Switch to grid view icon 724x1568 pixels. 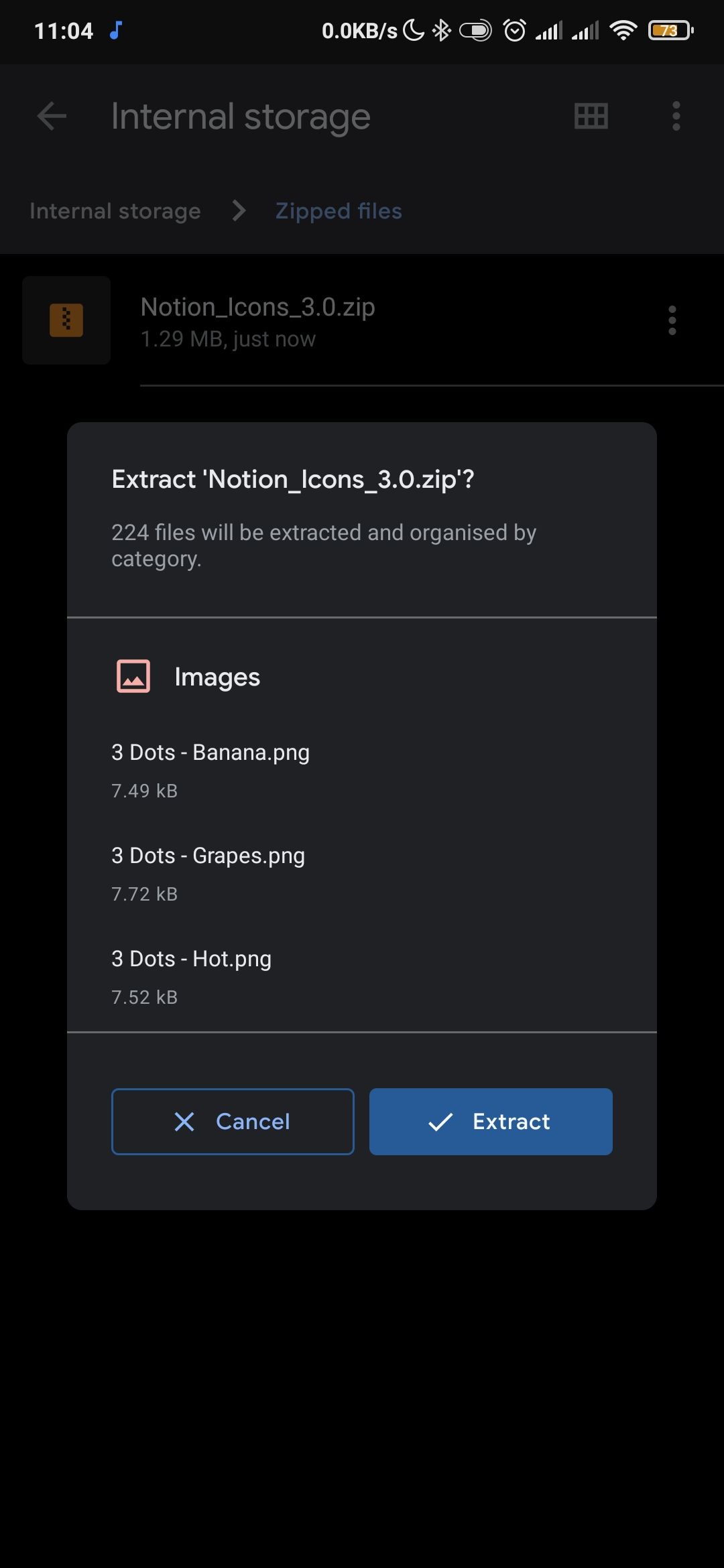(x=591, y=117)
